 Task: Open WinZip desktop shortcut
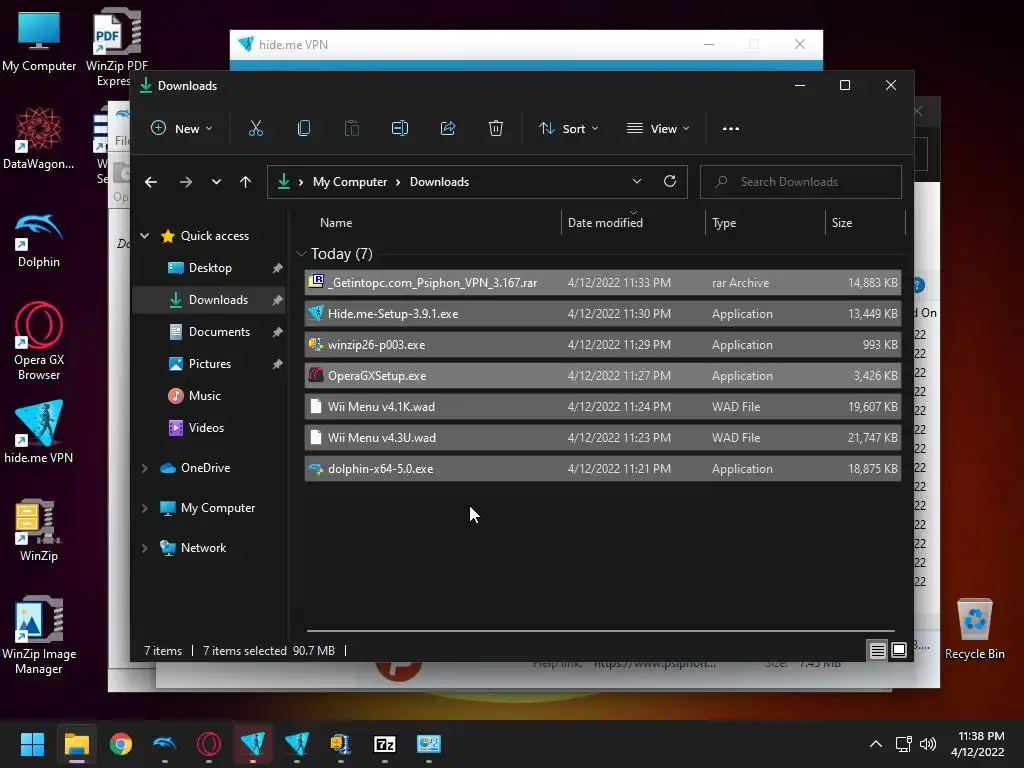(39, 530)
